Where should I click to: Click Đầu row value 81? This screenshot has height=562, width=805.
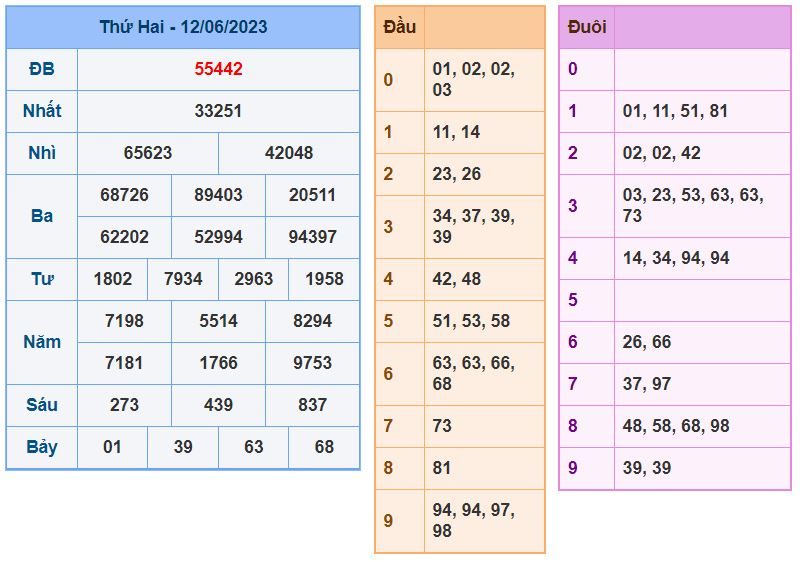(x=442, y=468)
